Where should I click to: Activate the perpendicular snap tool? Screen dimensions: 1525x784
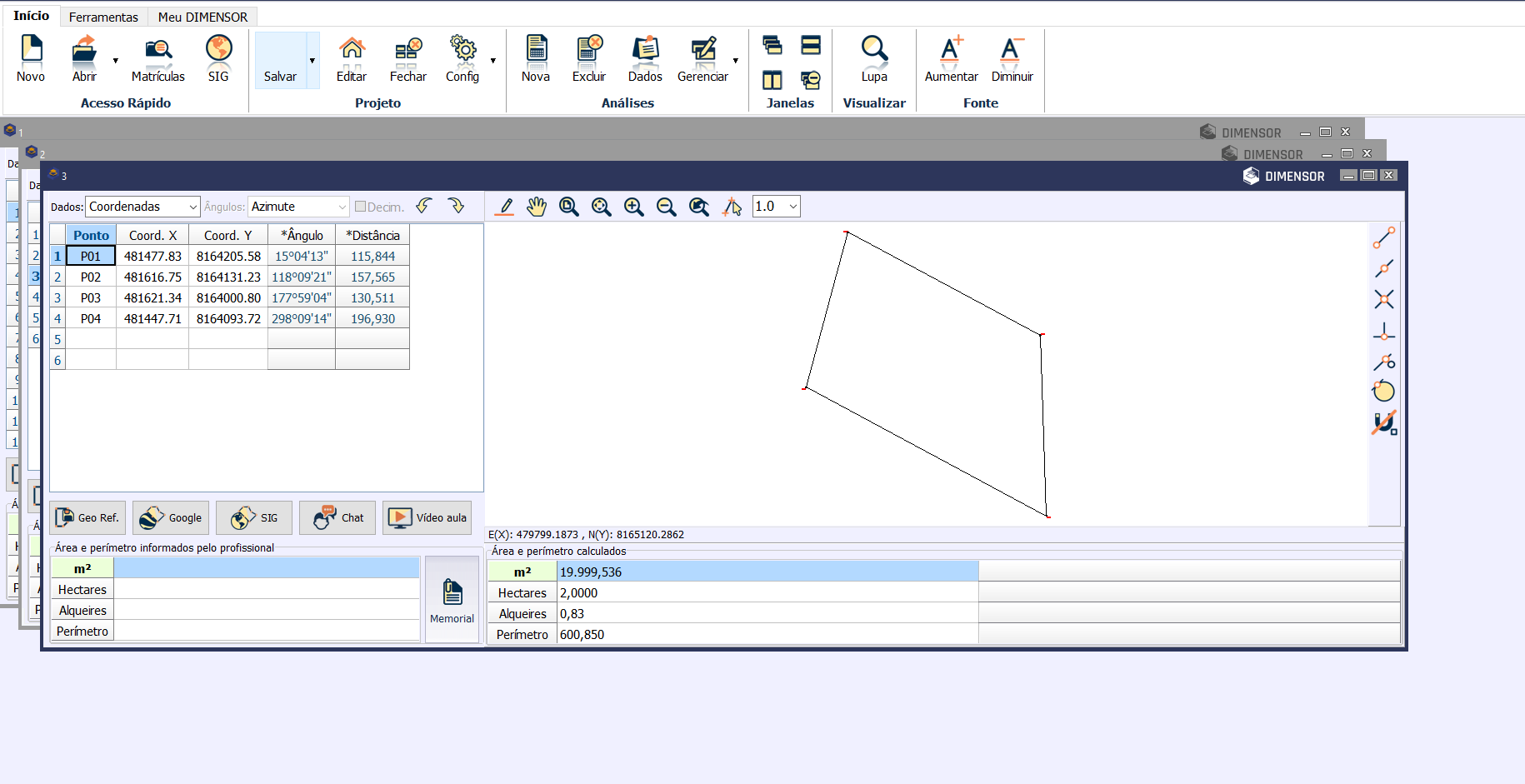tap(1383, 332)
